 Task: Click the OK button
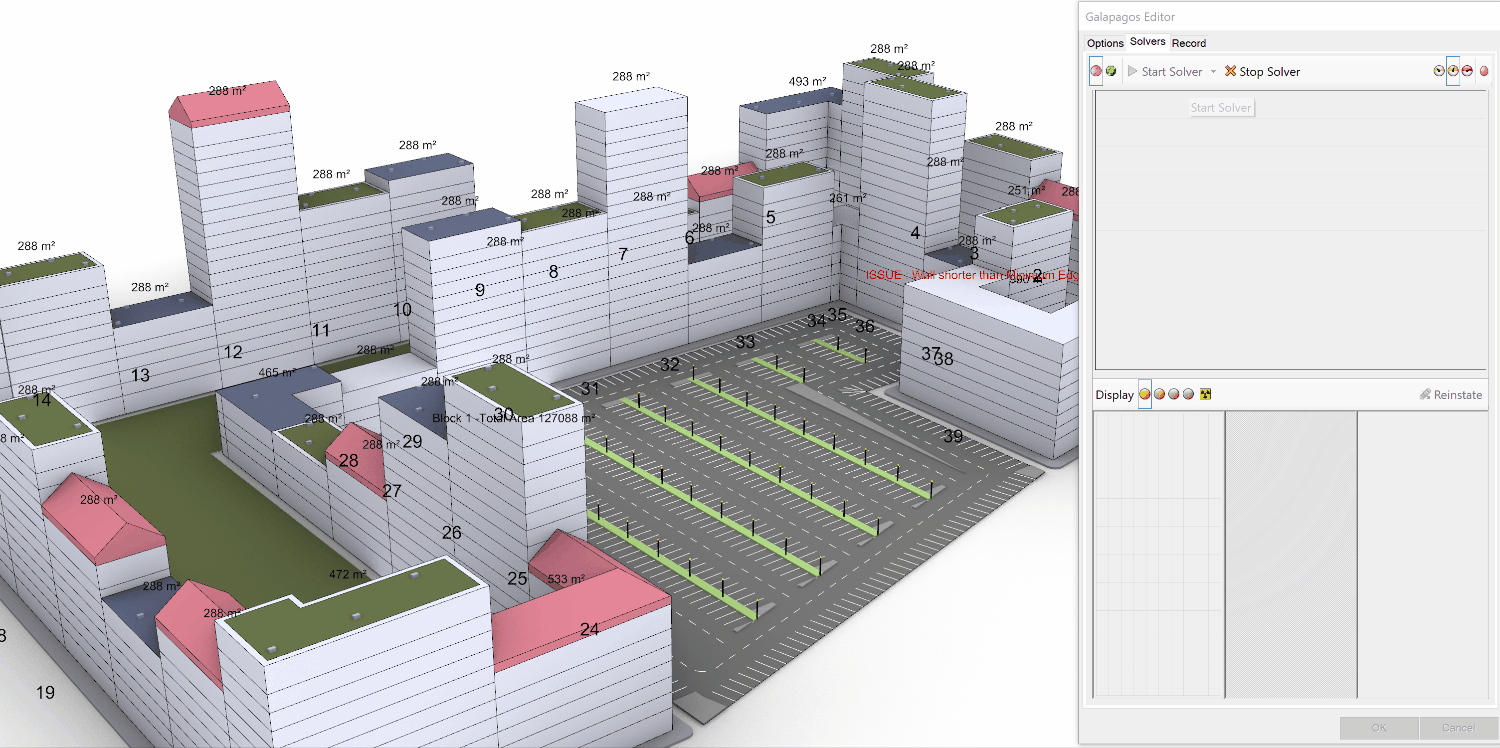(x=1379, y=727)
